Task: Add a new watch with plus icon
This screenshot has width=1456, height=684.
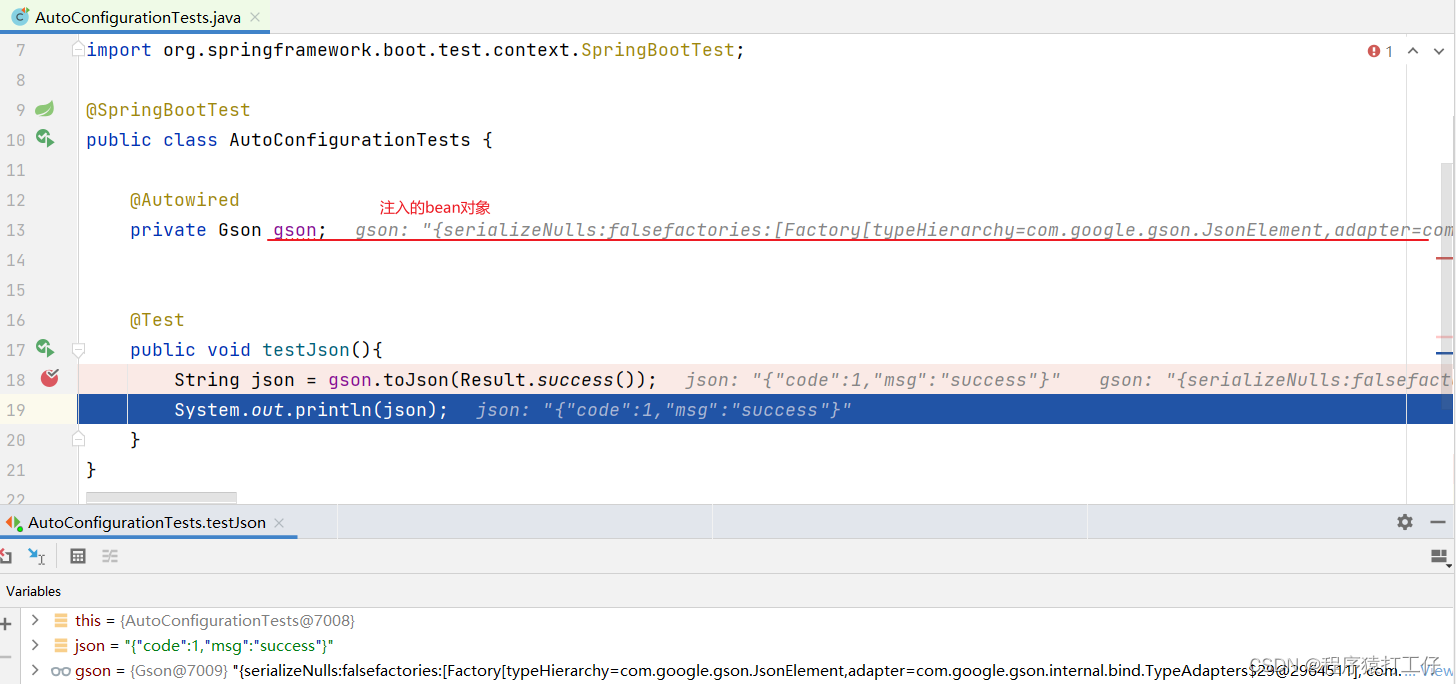Action: pyautogui.click(x=6, y=624)
